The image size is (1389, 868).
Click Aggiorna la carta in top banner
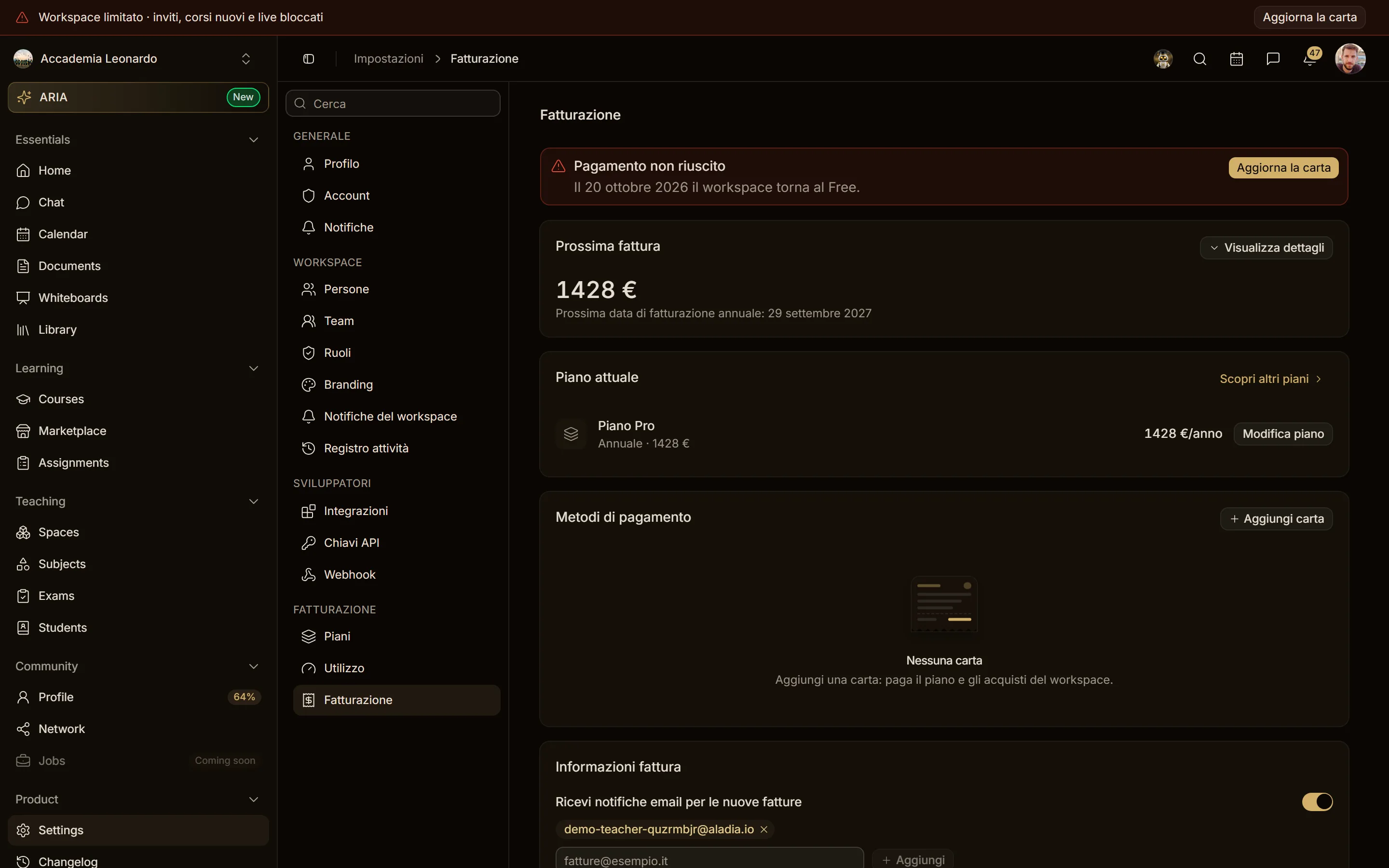tap(1309, 17)
